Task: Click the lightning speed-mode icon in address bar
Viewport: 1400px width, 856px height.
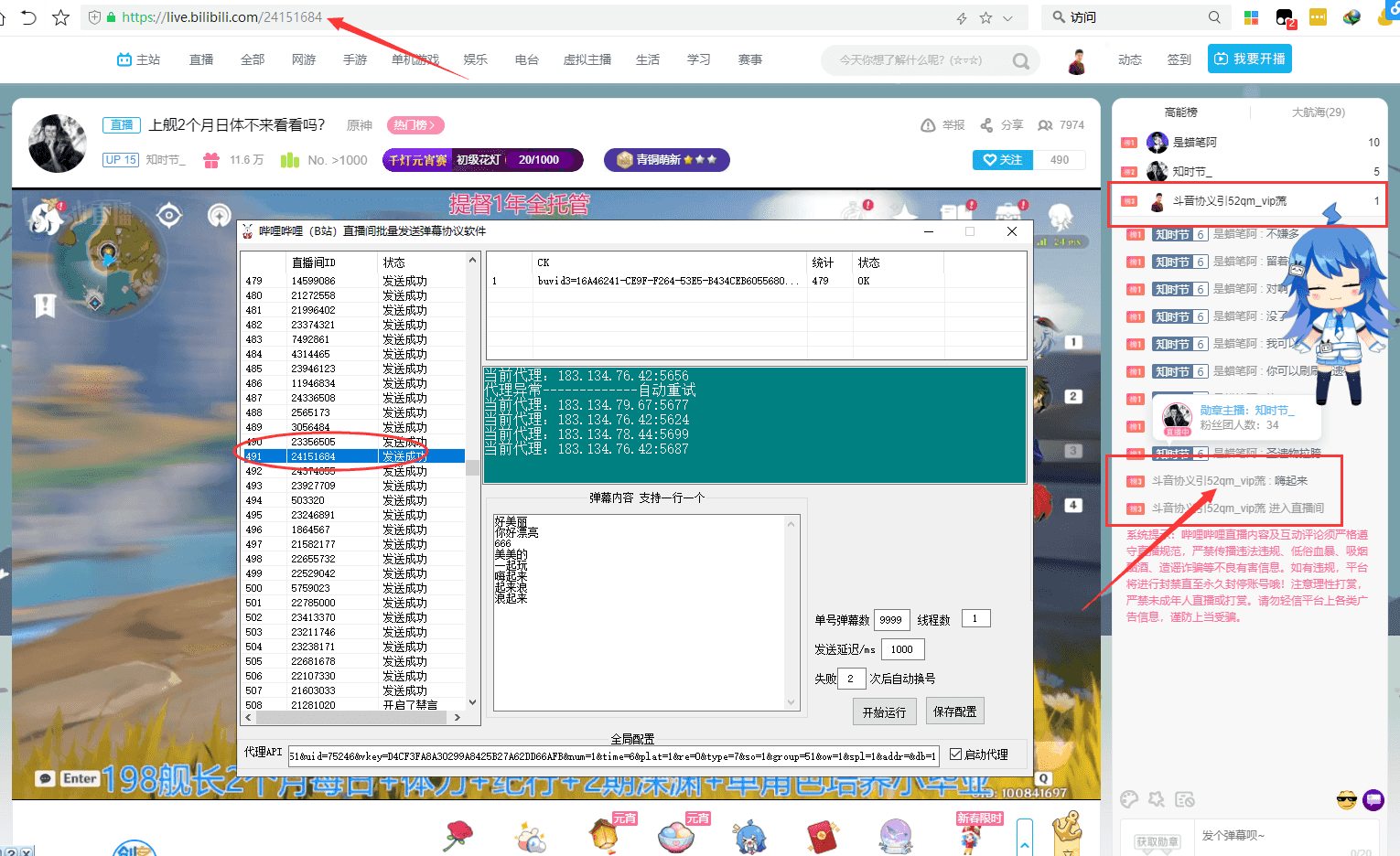Action: pos(962,18)
